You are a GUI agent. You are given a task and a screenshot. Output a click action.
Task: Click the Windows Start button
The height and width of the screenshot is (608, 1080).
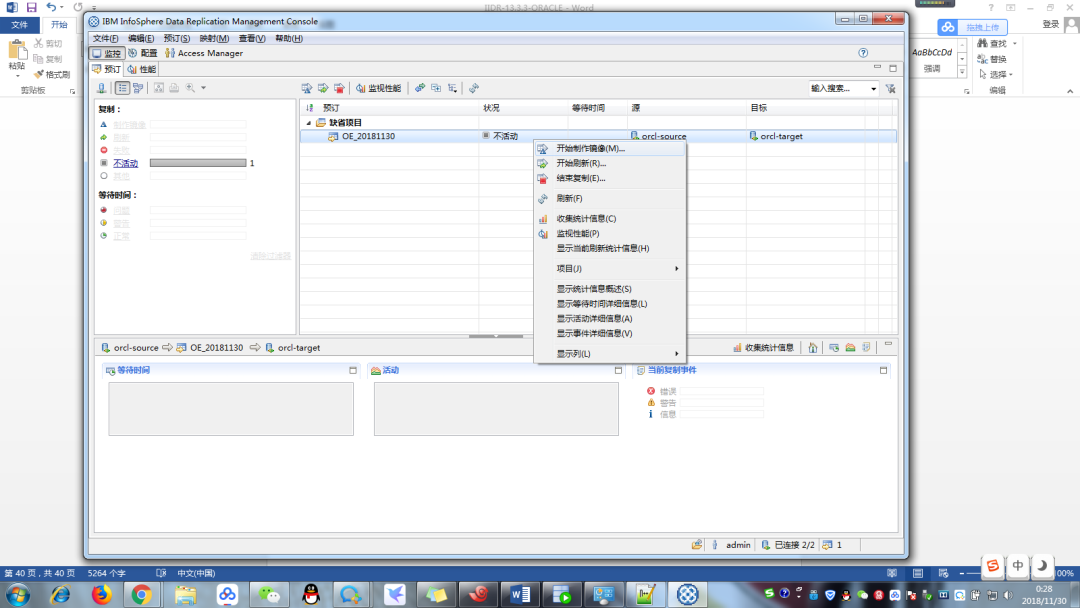17,594
